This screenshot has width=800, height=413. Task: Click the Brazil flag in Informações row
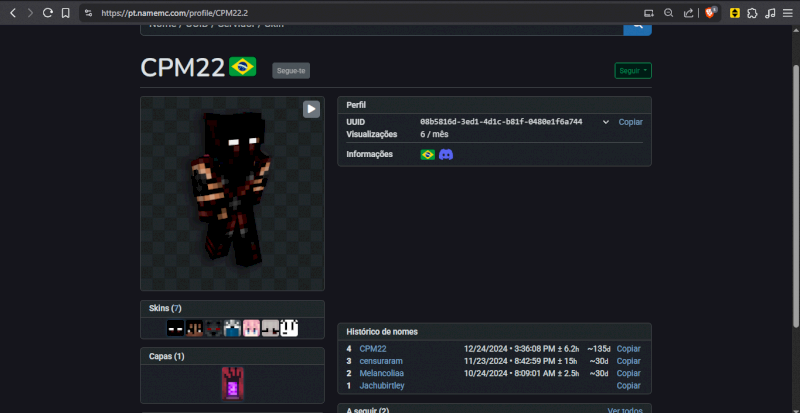(x=428, y=154)
